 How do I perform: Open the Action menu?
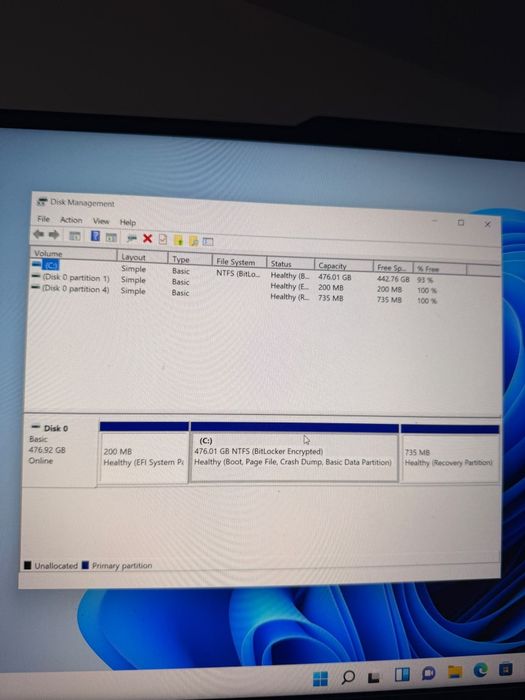click(71, 220)
